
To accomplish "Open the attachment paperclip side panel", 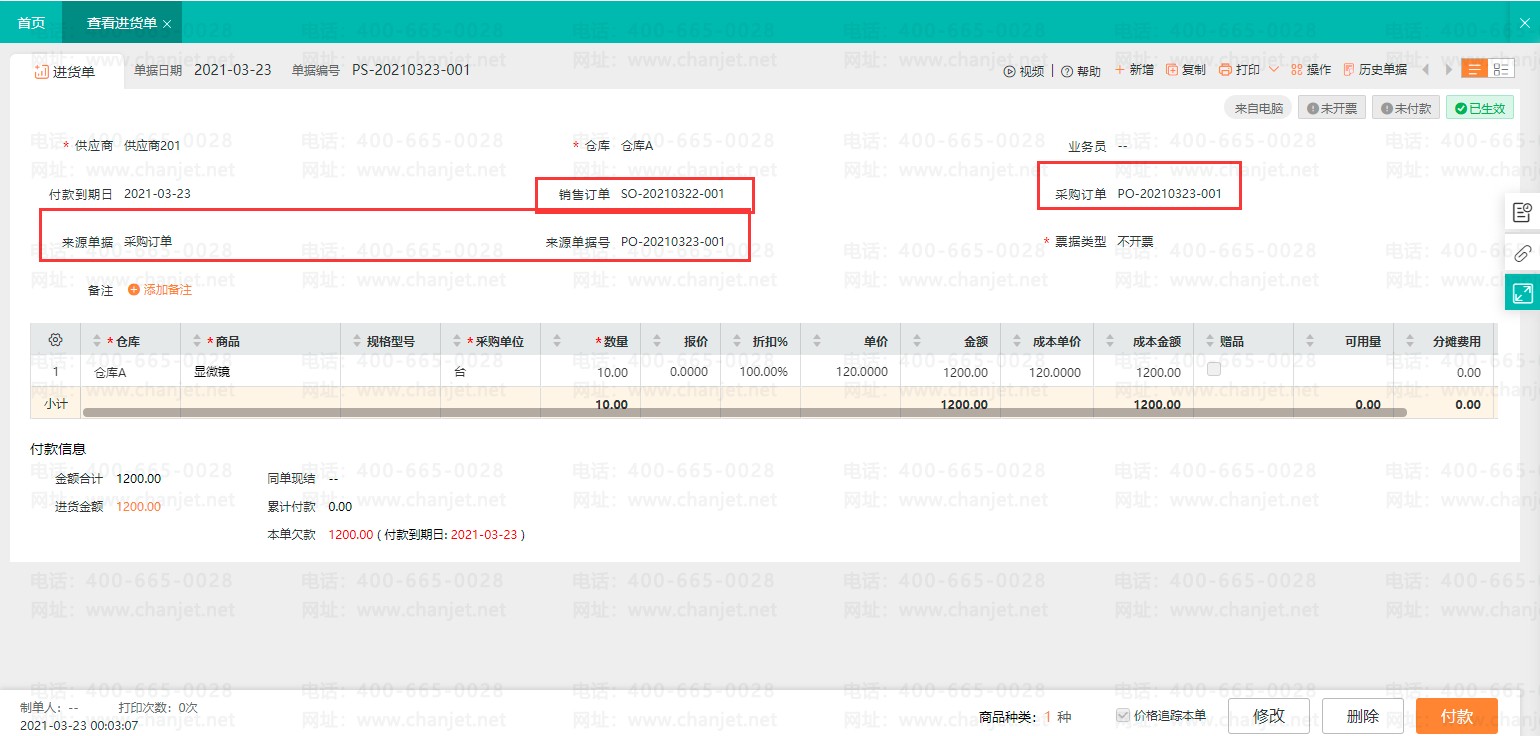I will tap(1522, 253).
